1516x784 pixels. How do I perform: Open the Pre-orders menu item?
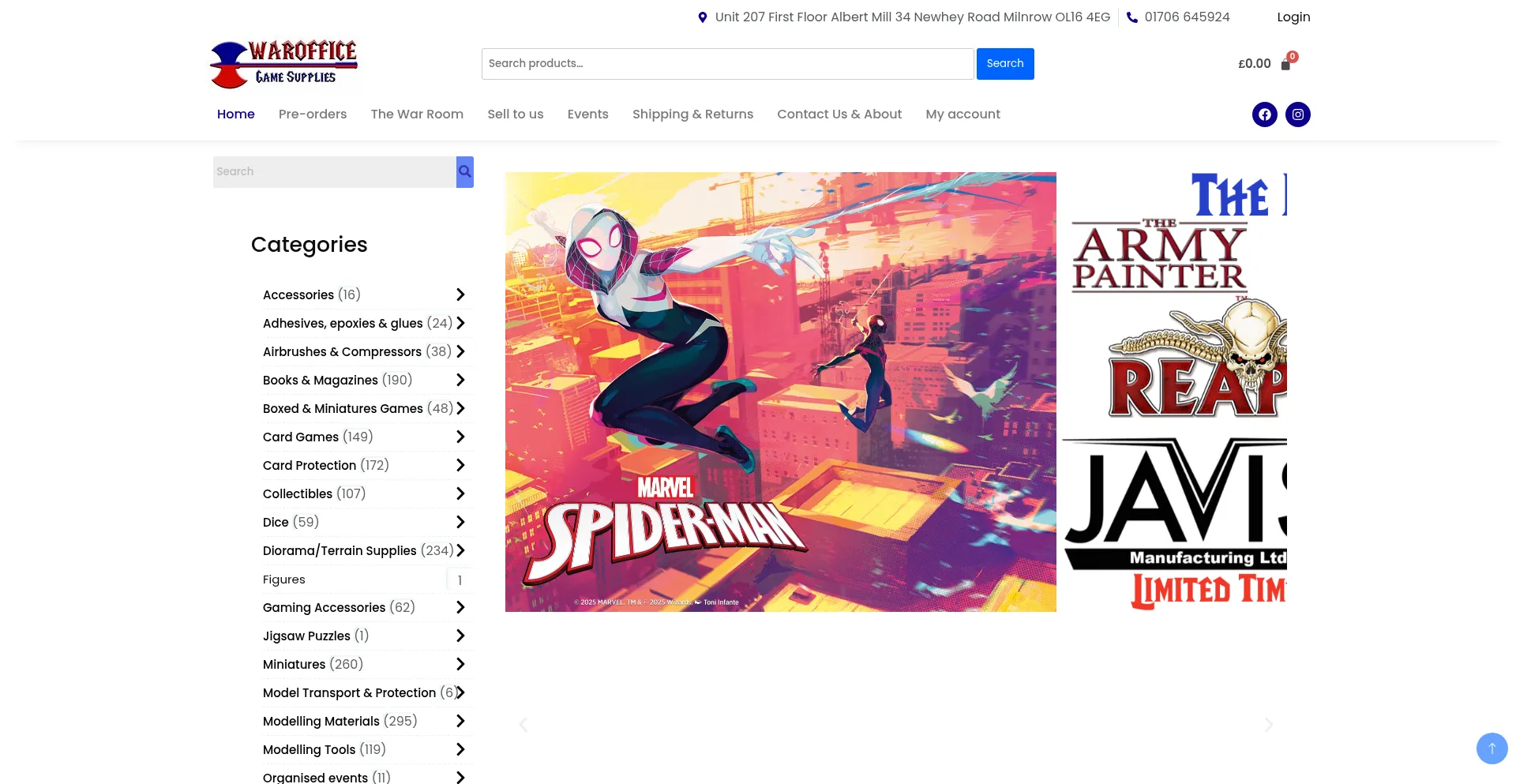point(313,114)
